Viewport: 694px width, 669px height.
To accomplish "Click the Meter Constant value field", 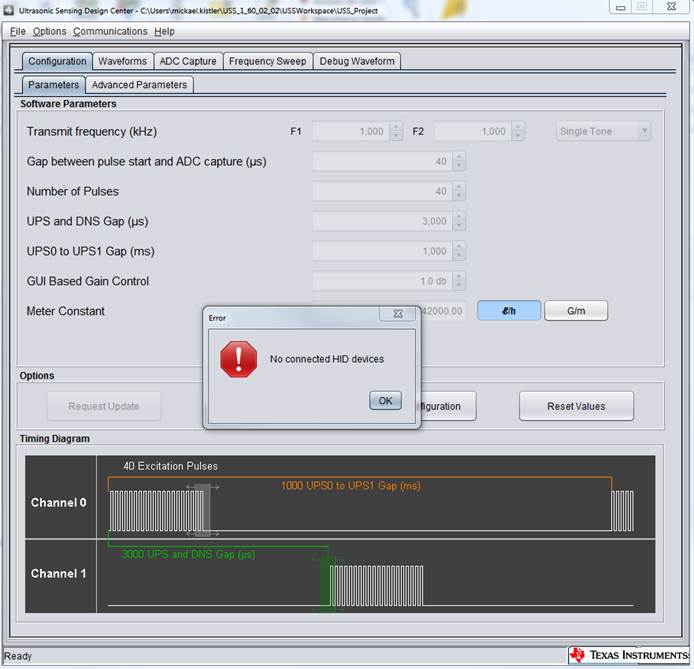I will (x=443, y=311).
